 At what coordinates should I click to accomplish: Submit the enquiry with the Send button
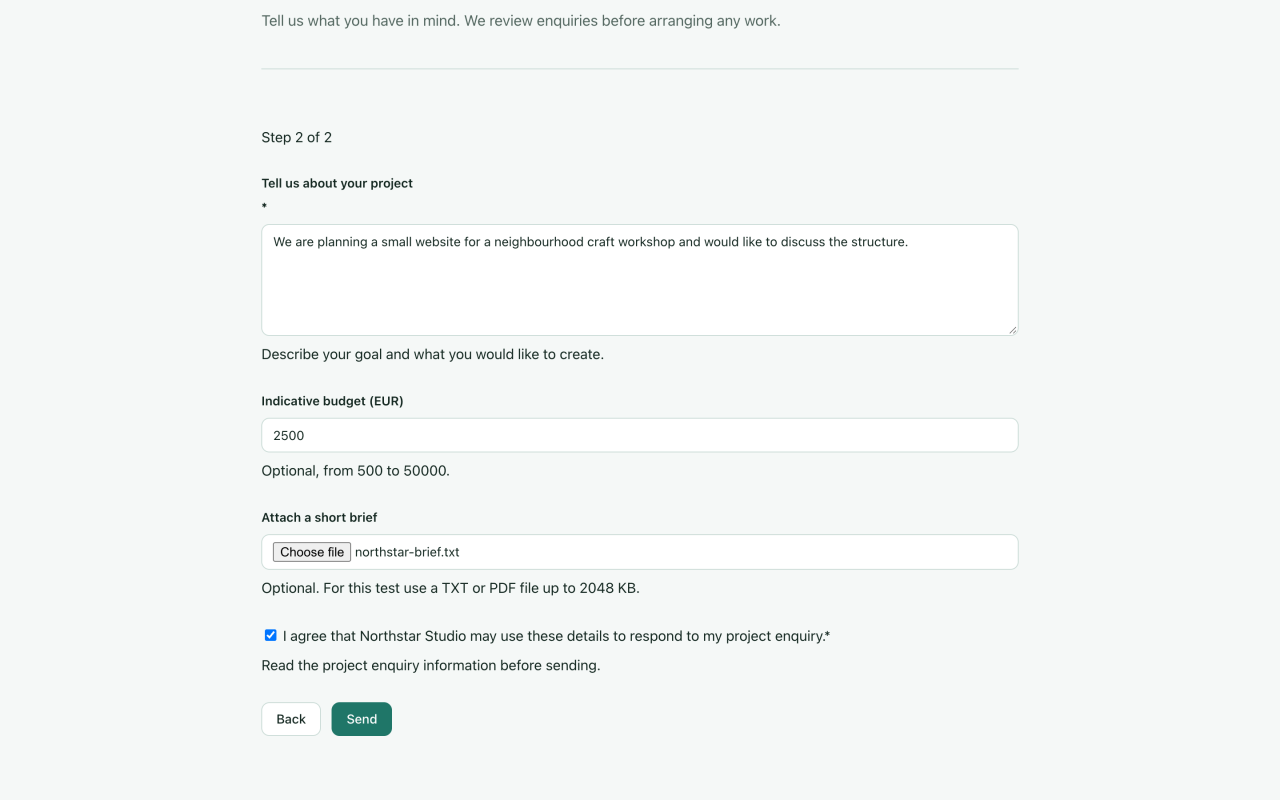pyautogui.click(x=362, y=719)
